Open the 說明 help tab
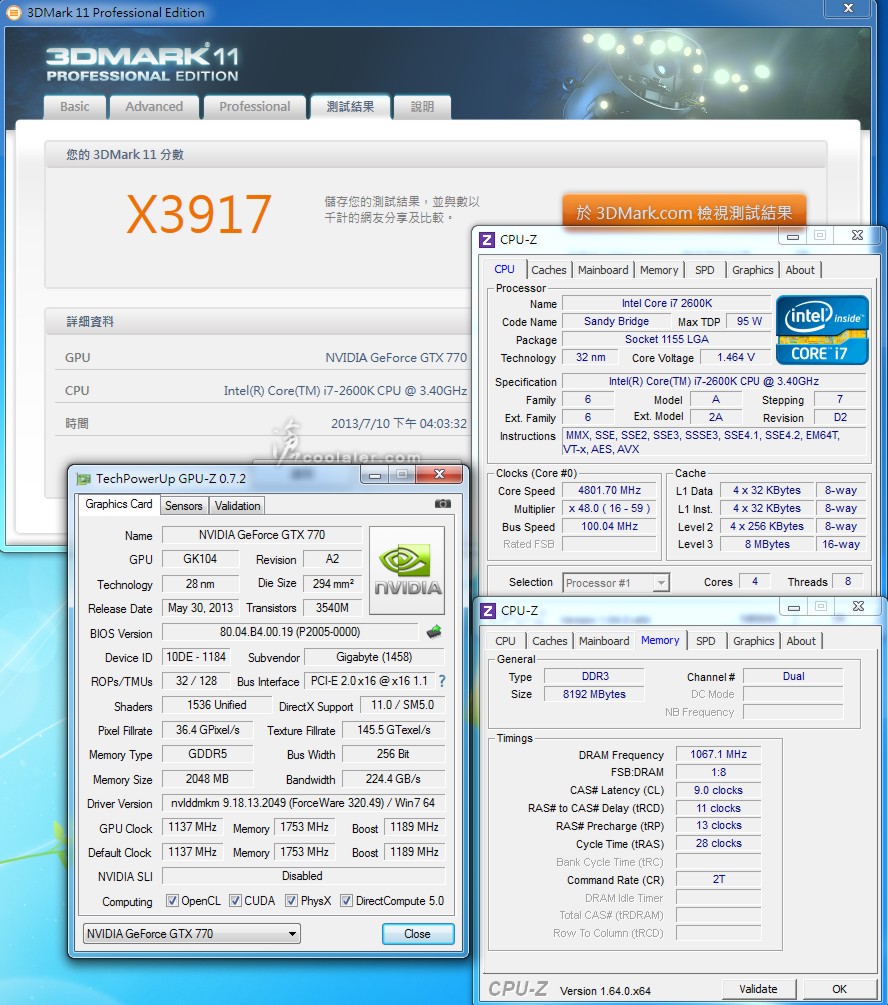 422,106
